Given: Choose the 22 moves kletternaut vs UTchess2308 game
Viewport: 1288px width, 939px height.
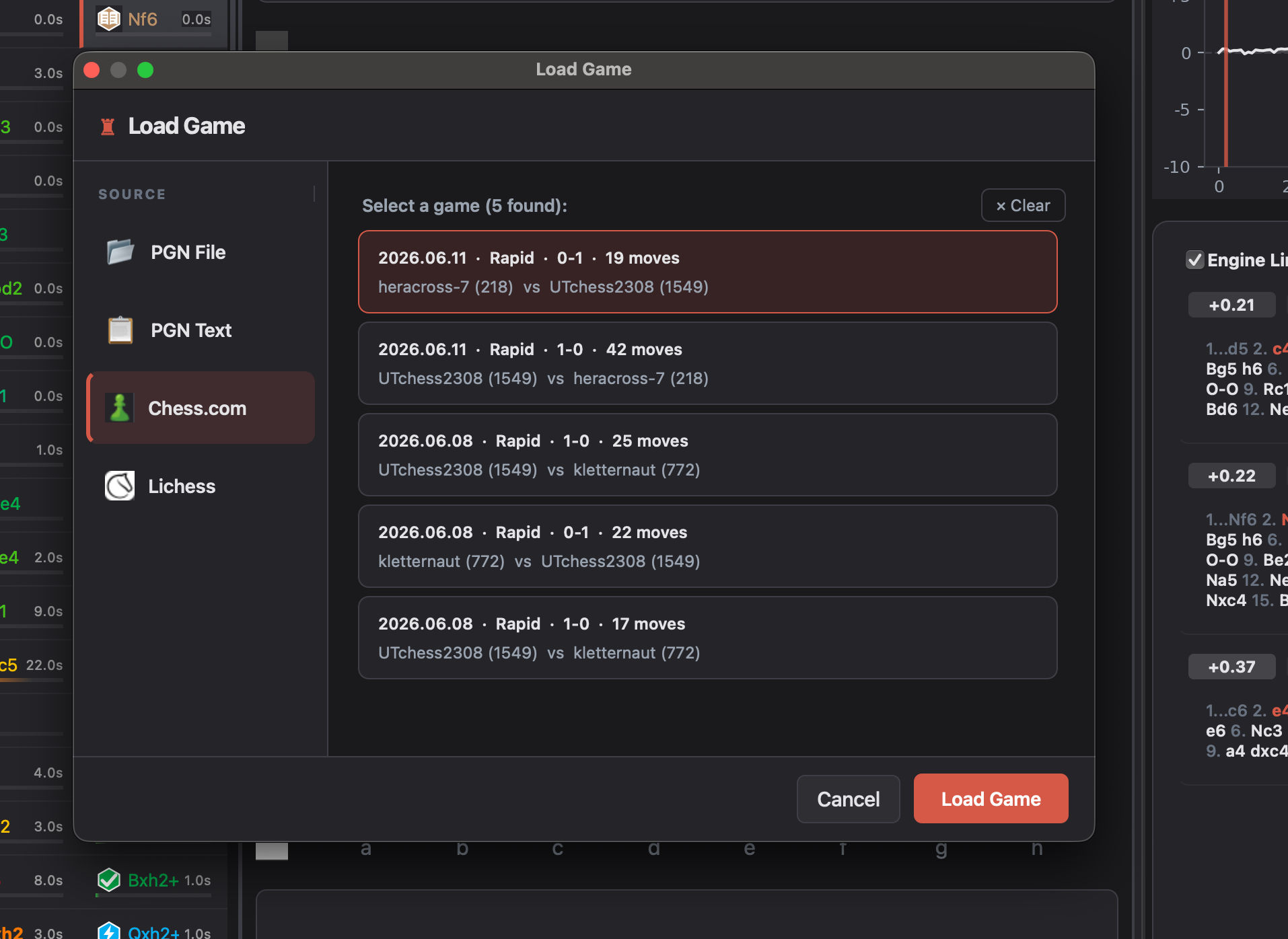Looking at the screenshot, I should tap(708, 546).
